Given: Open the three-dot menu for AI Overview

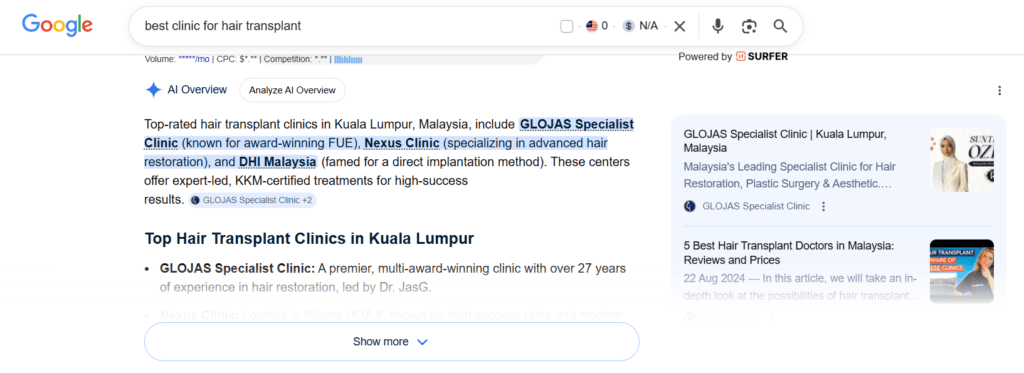Looking at the screenshot, I should tap(999, 91).
